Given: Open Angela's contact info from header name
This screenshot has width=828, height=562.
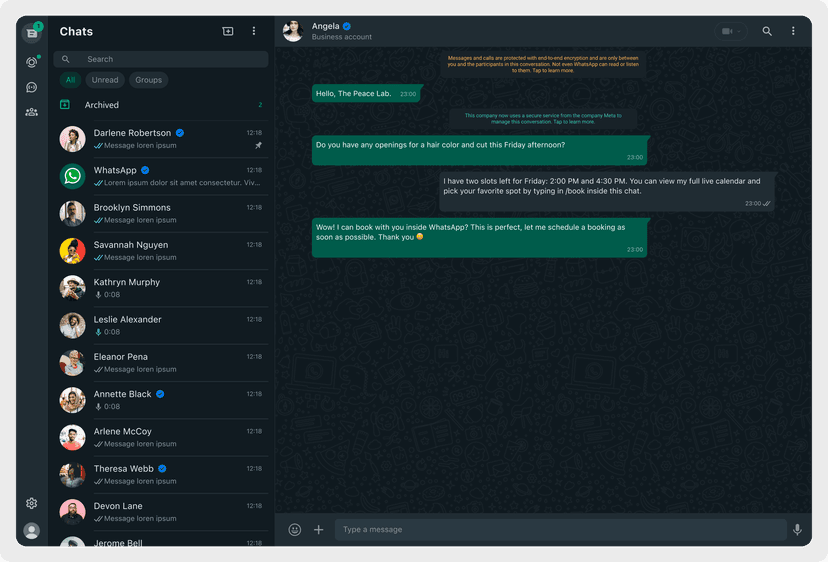Looking at the screenshot, I should pyautogui.click(x=325, y=26).
